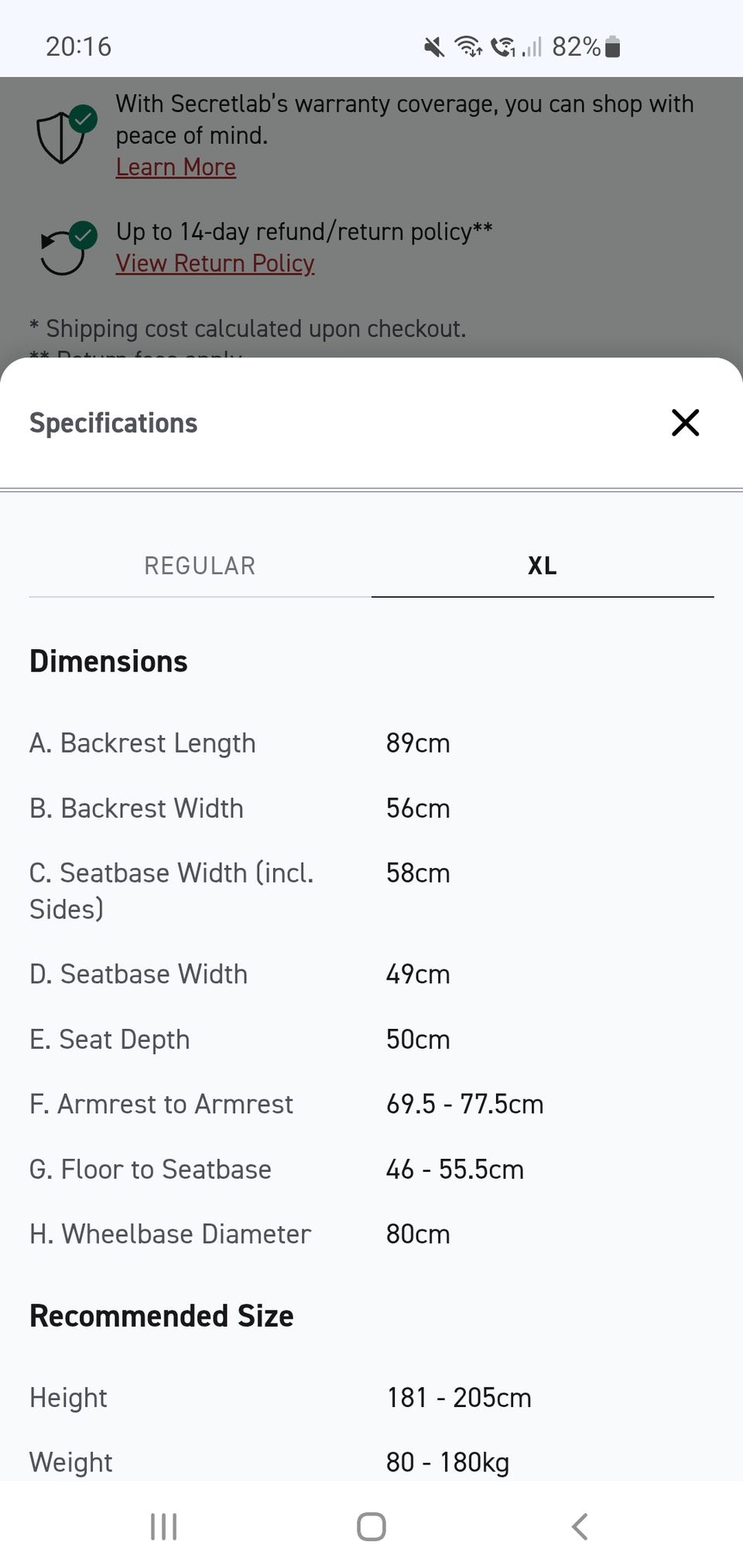This screenshot has width=743, height=1568.
Task: Tap the Specifications heading
Action: tap(114, 423)
